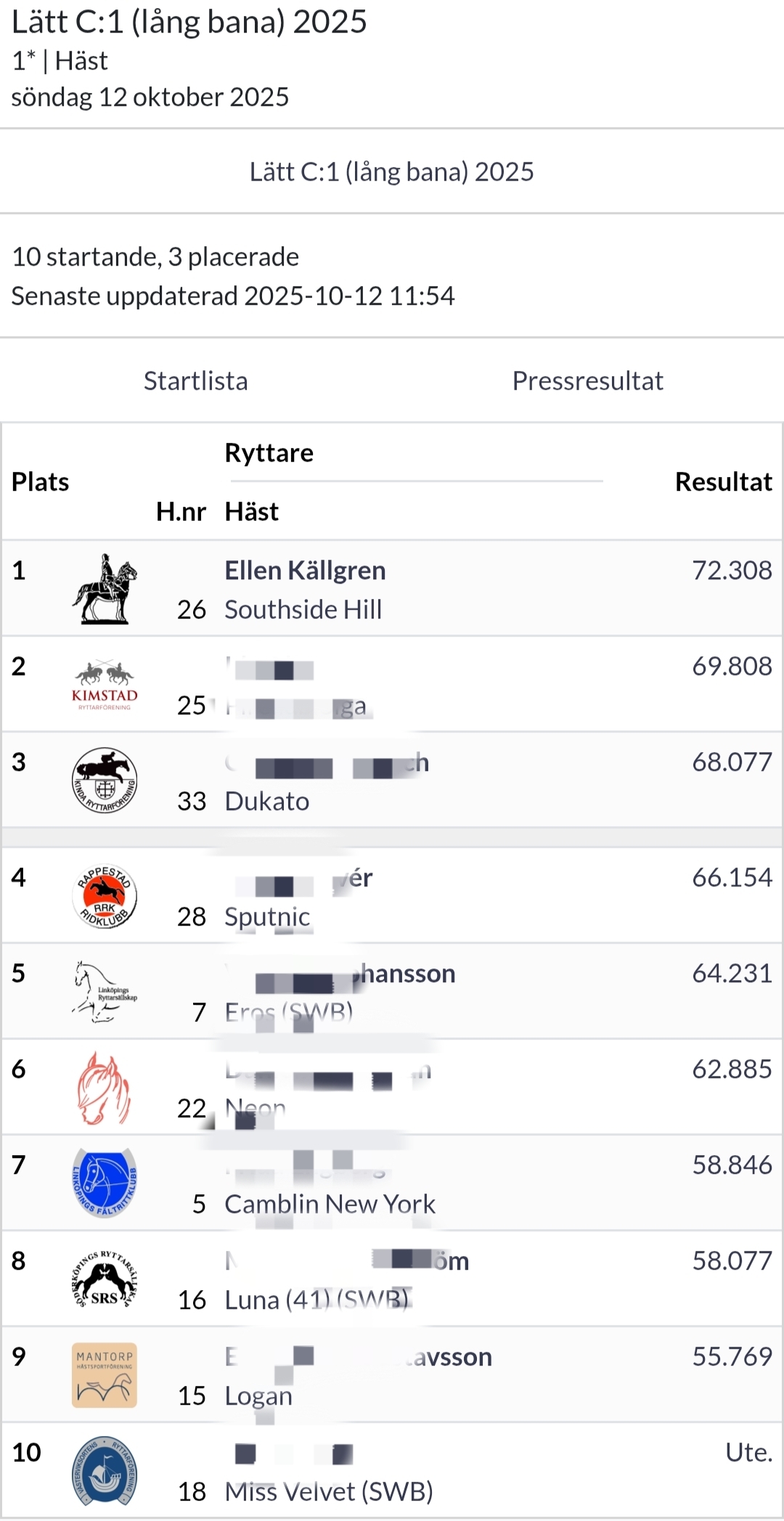The image size is (784, 1521).
Task: Tap the red horse head club logo
Action: point(105,1088)
